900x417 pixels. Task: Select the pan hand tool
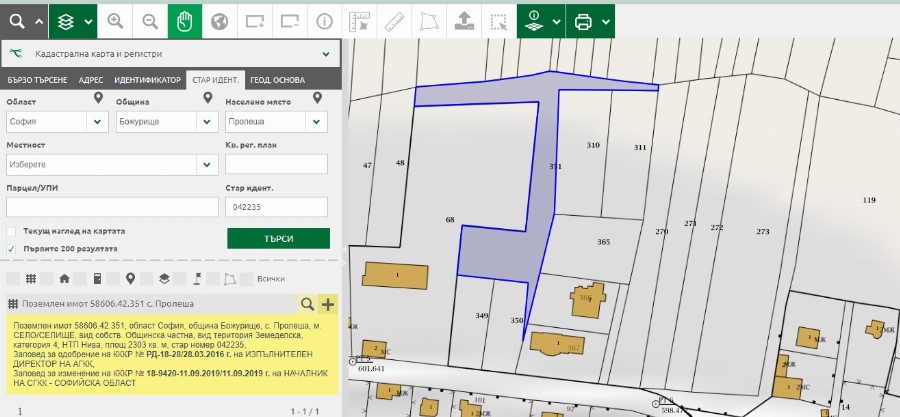pos(184,20)
